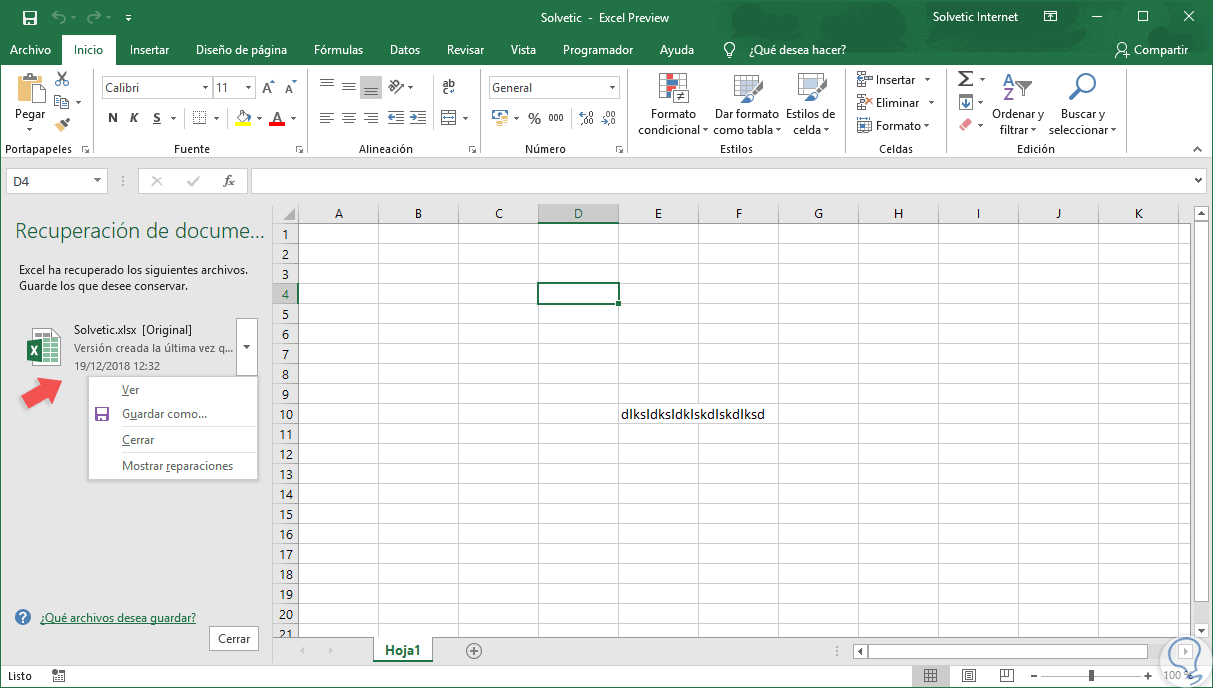Align text to the right
This screenshot has width=1213, height=688.
(370, 118)
